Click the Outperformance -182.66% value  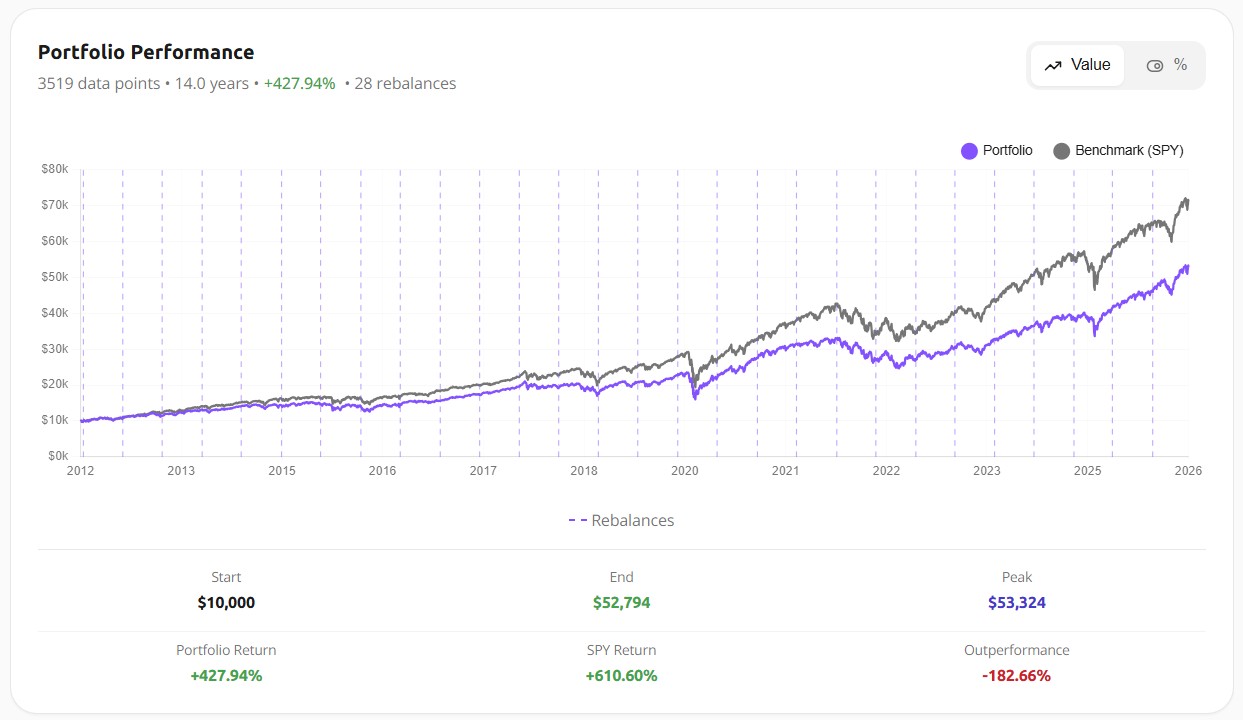(1017, 675)
